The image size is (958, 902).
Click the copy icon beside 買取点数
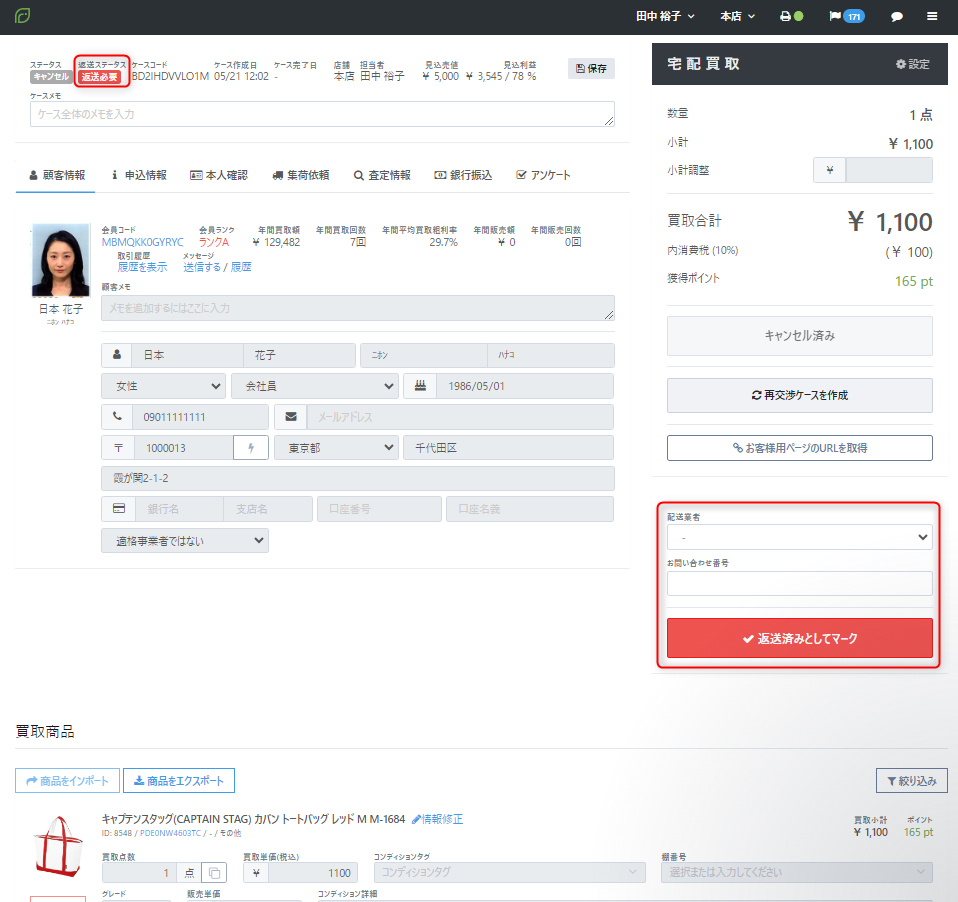click(214, 873)
